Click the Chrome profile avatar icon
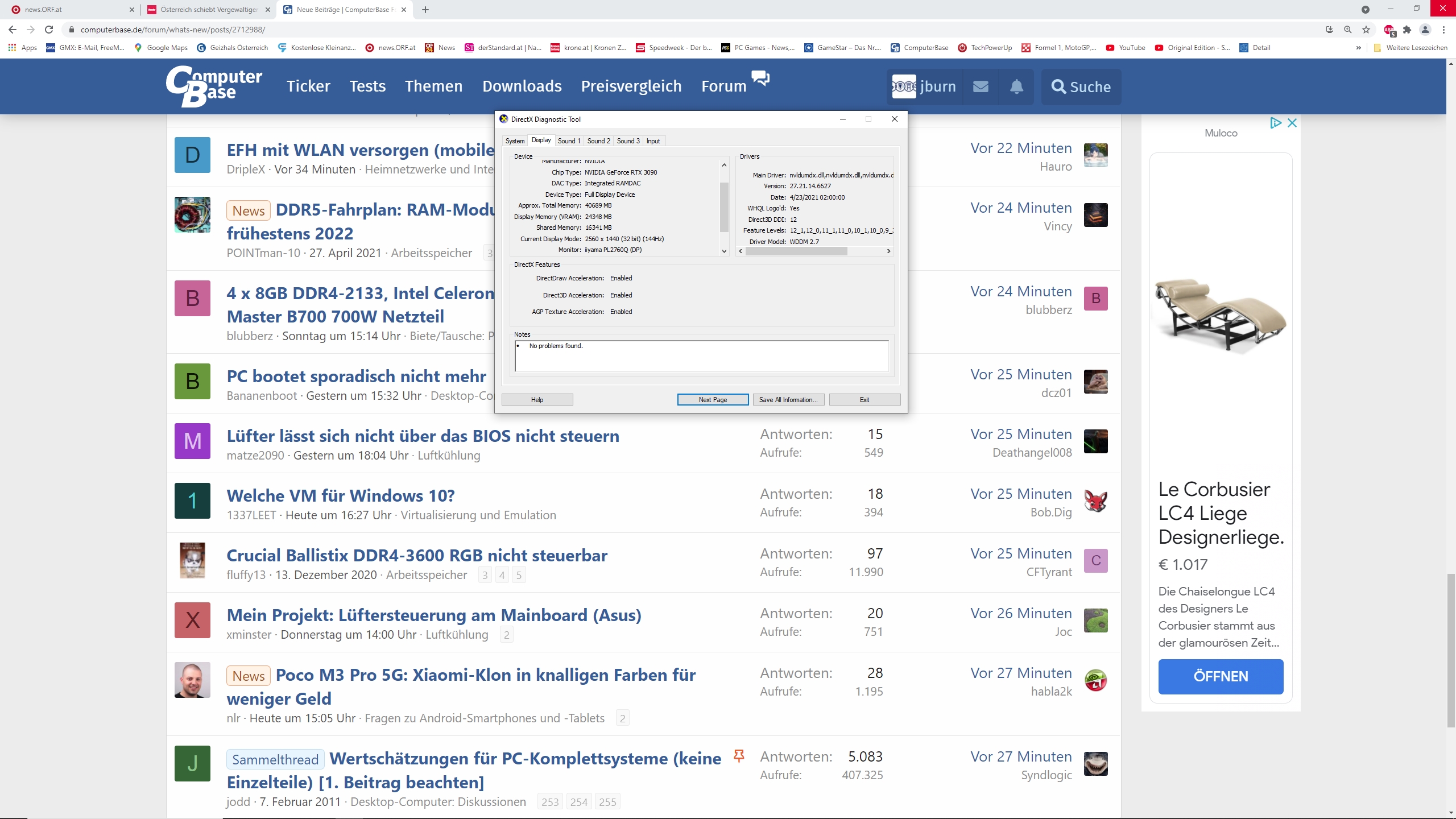Screen dimensions: 1456x819 click(1425, 30)
